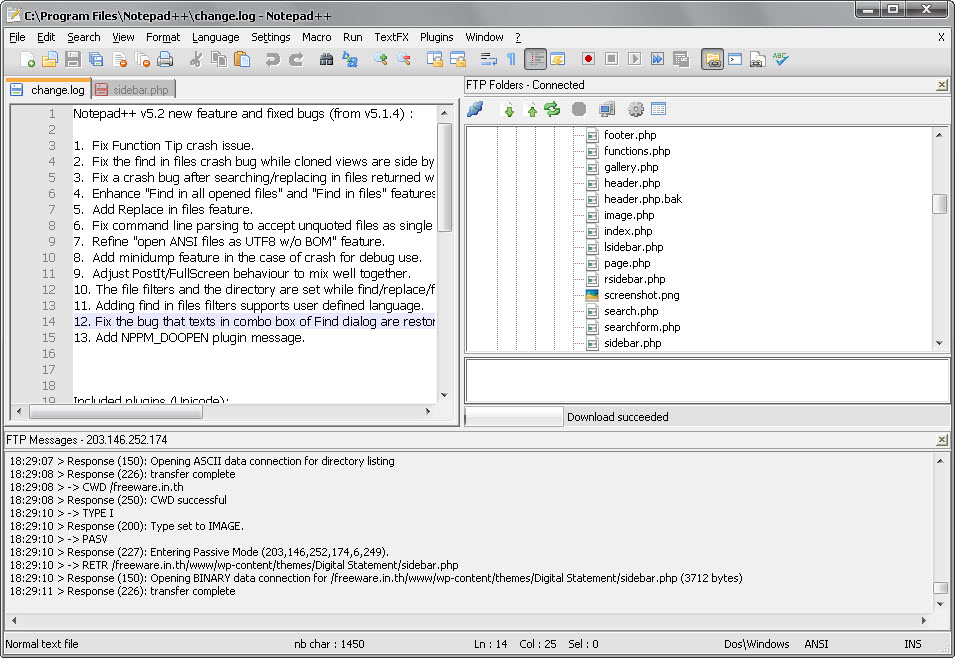Stop macro recording with the square icon
This screenshot has height=658, width=955.
(611, 59)
